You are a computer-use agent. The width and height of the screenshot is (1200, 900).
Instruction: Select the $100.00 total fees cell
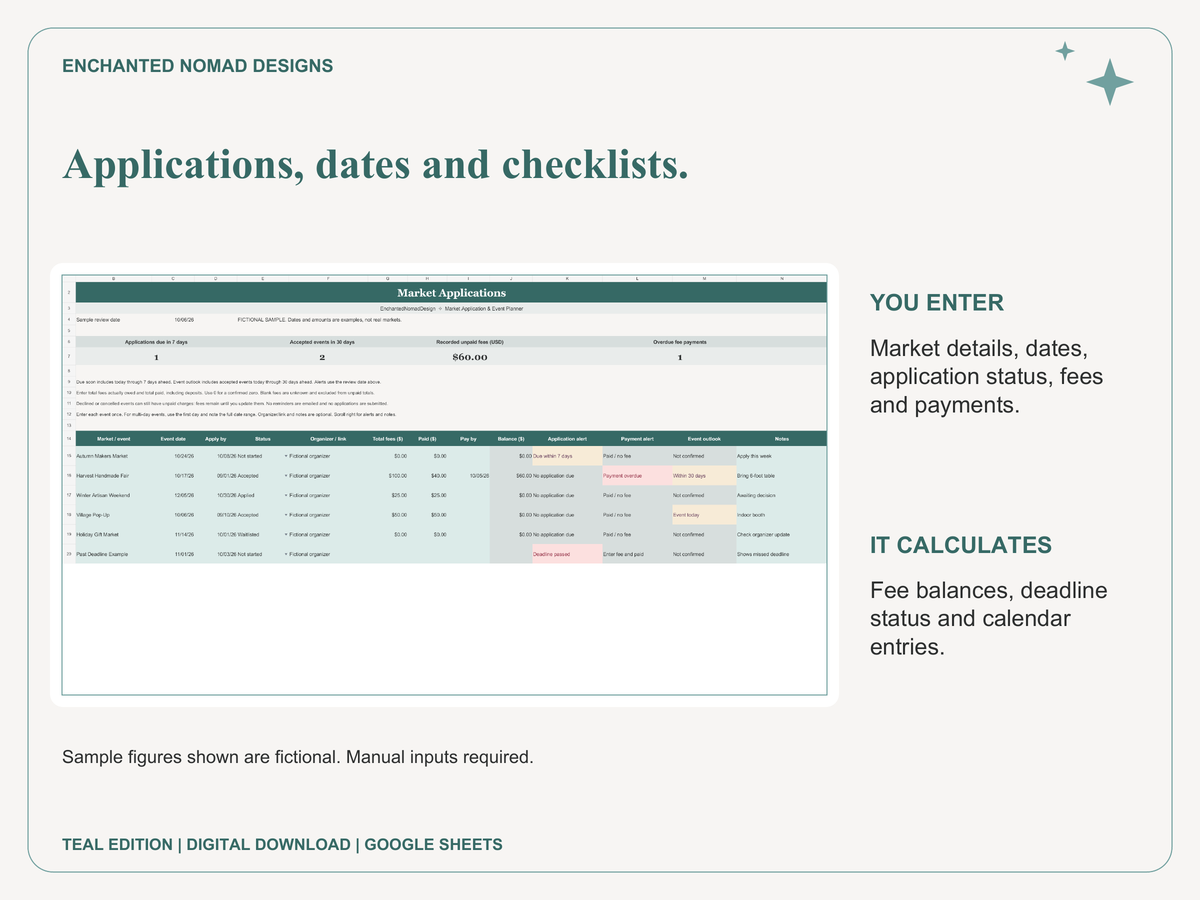[x=388, y=476]
